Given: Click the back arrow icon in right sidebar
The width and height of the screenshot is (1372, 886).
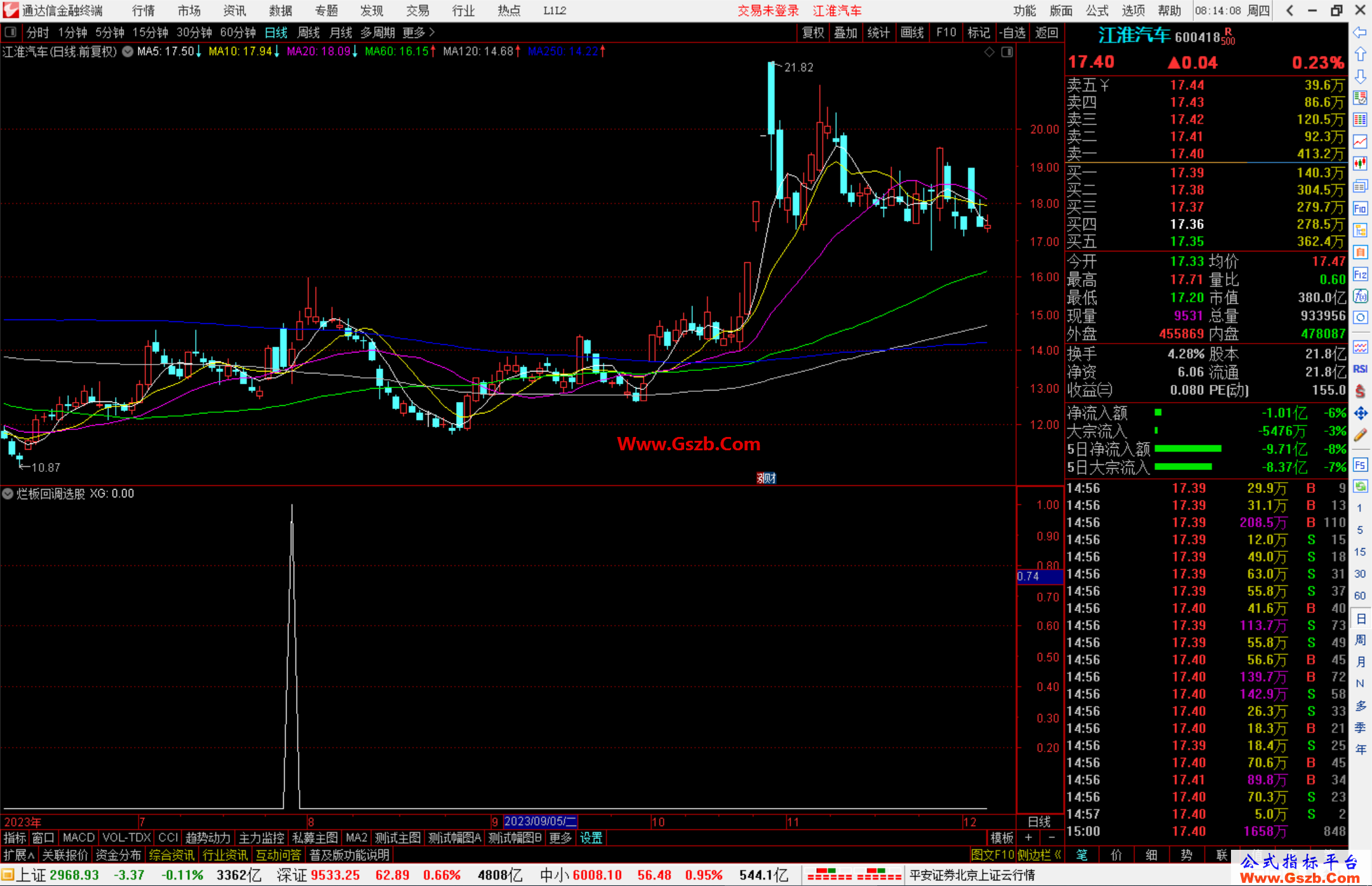Looking at the screenshot, I should point(1360,32).
